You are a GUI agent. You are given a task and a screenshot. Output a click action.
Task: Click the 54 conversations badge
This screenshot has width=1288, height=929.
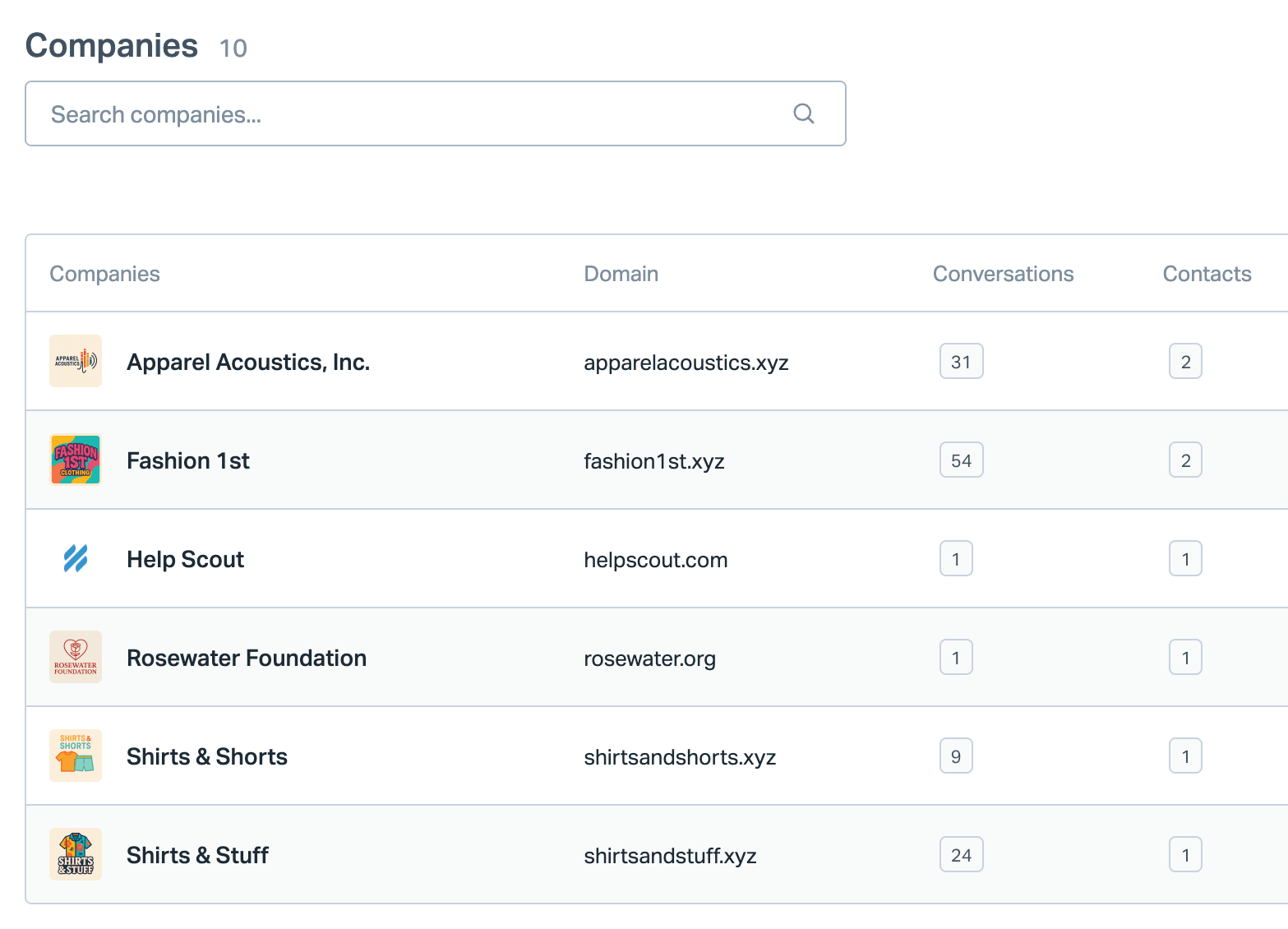[961, 460]
